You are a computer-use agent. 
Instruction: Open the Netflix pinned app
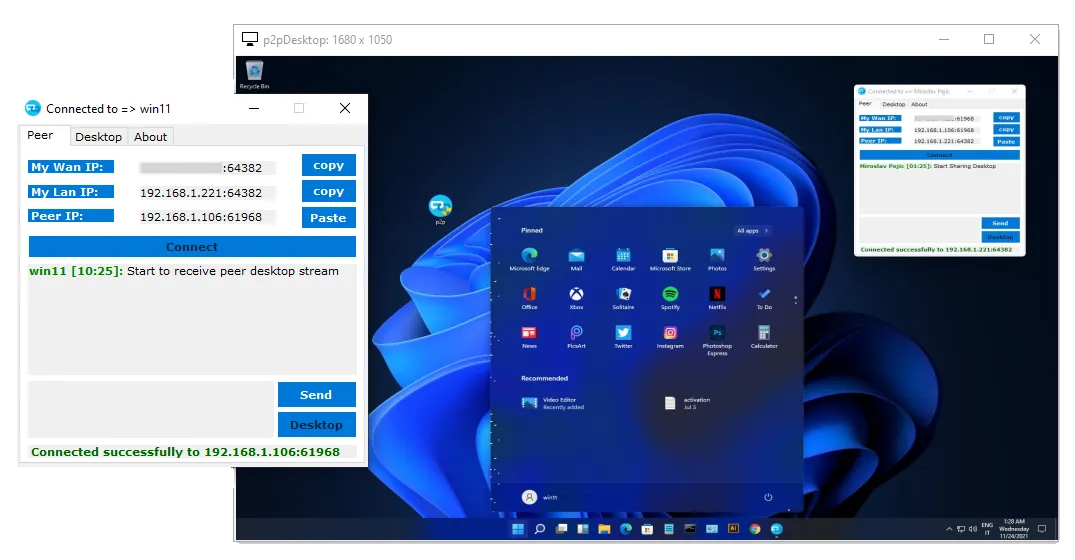pyautogui.click(x=717, y=294)
